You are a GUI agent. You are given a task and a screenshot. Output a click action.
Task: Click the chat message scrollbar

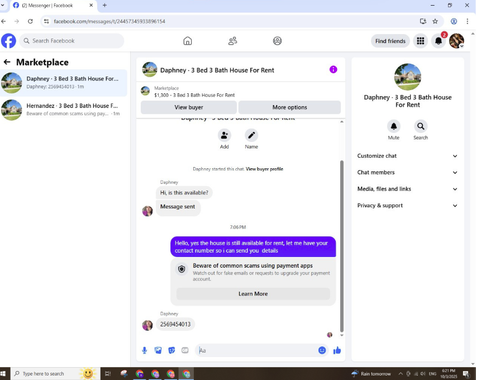341,246
